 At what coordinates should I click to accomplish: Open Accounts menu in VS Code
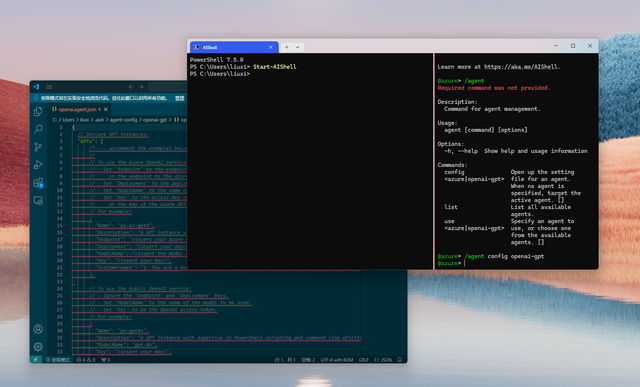tap(38, 329)
